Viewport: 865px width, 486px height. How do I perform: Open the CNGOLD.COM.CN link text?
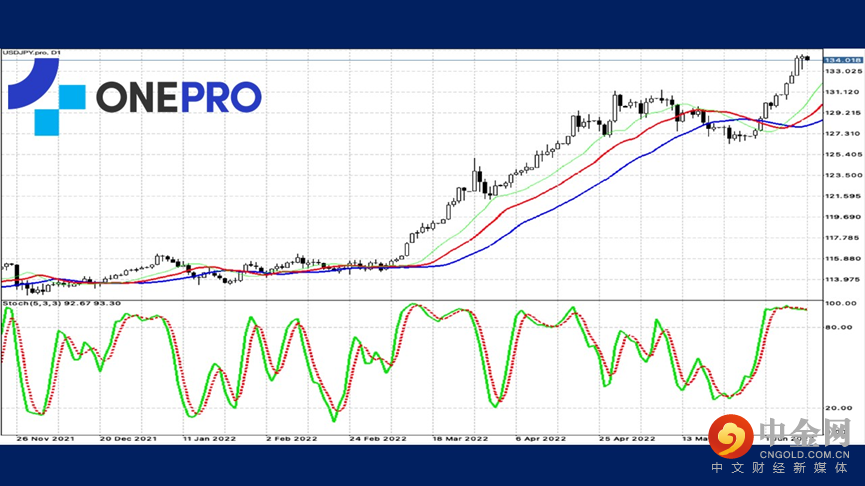tap(804, 455)
